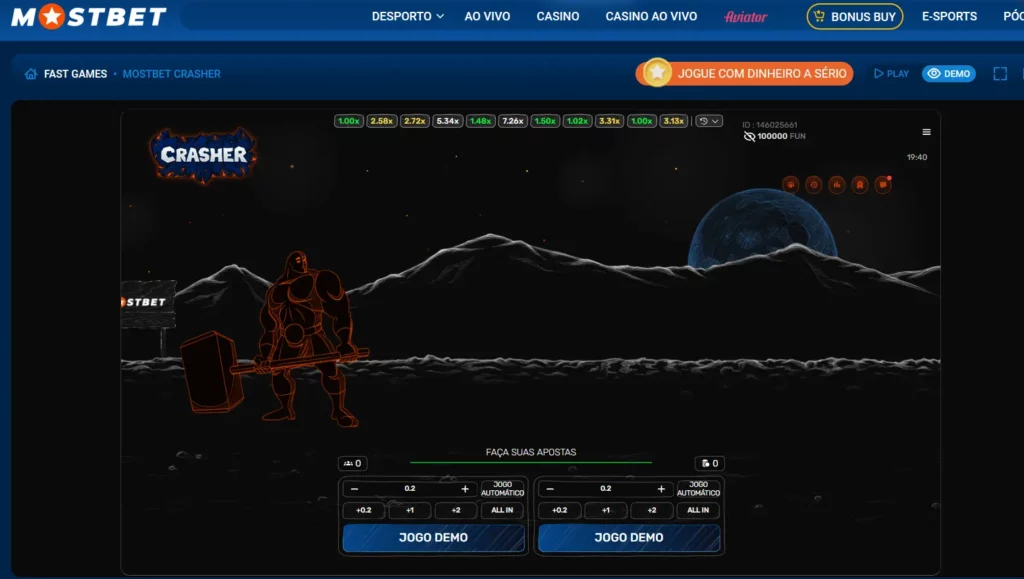Decrease the right bet with the minus button
The width and height of the screenshot is (1024, 579).
coord(550,489)
